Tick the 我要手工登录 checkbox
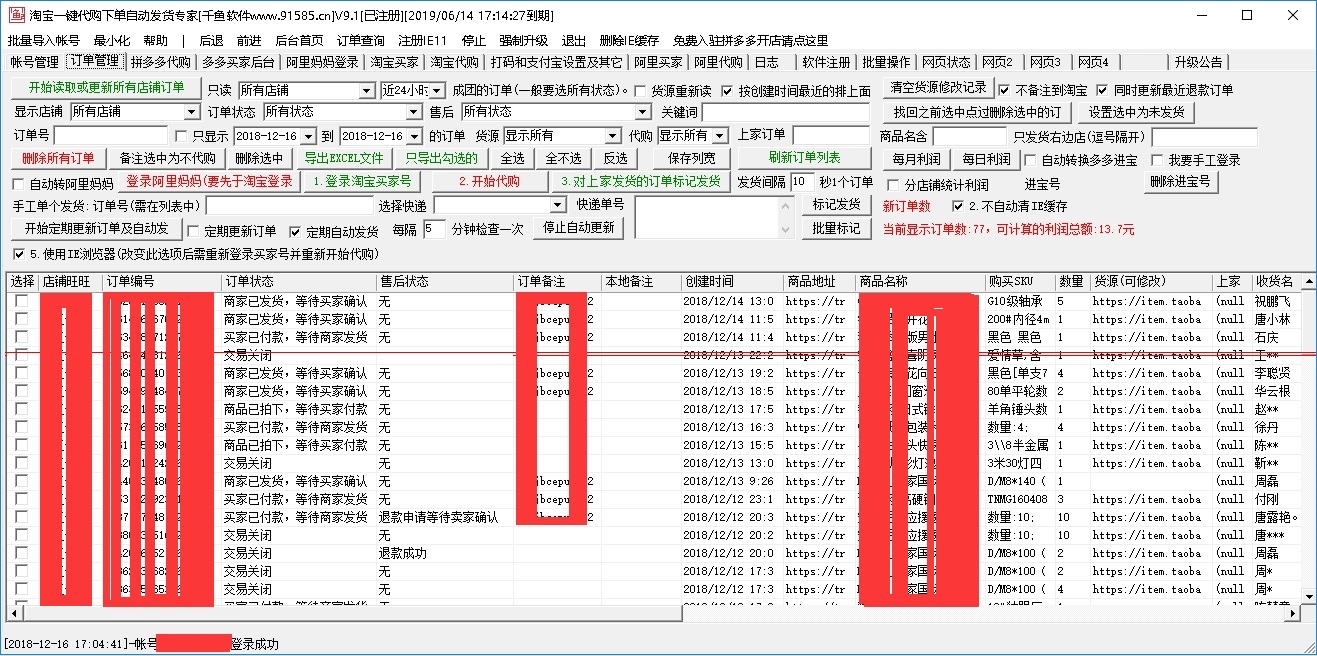Screen dimensions: 1317x656 (1158, 160)
